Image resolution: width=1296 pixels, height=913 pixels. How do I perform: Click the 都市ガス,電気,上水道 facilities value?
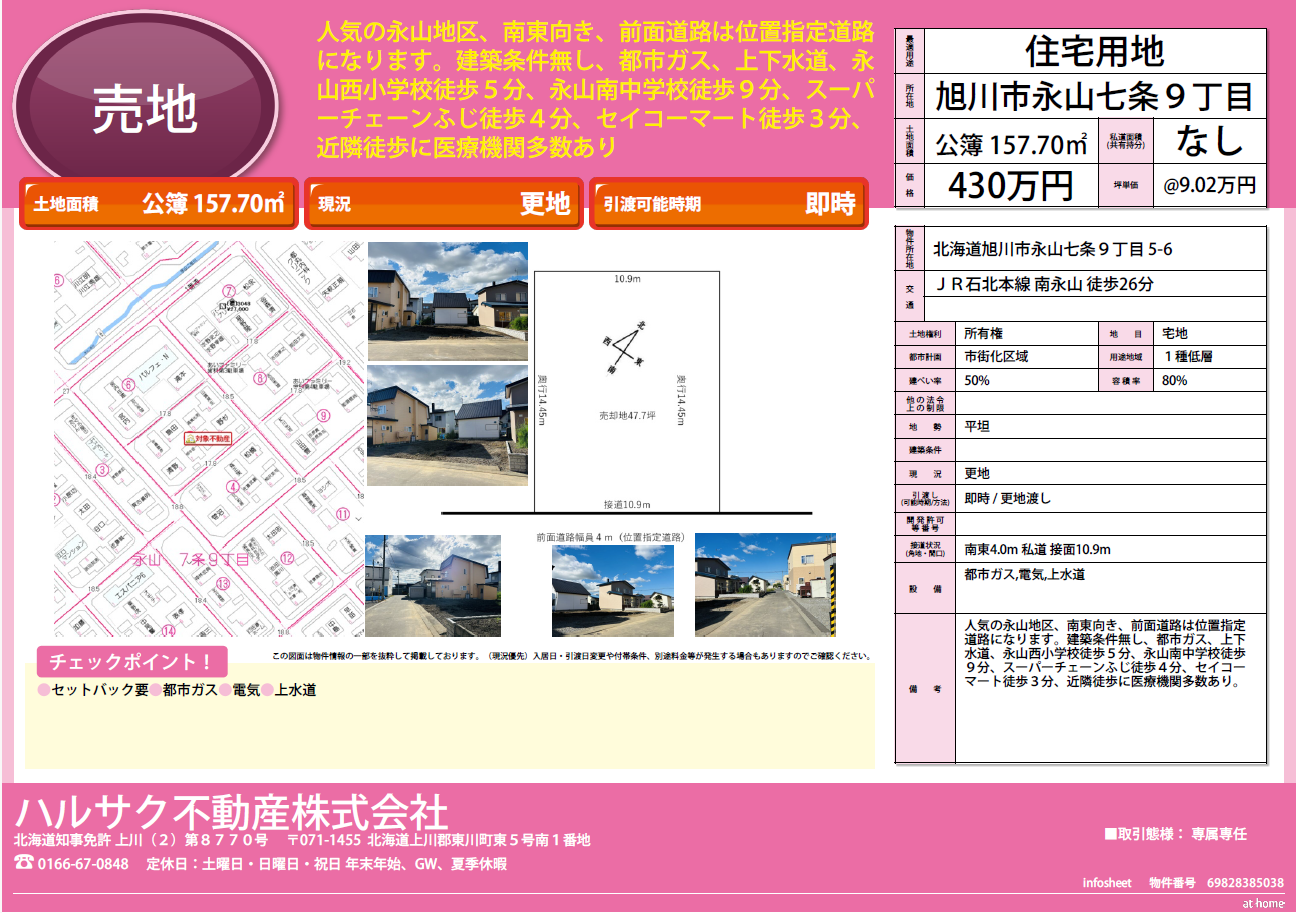1024,575
